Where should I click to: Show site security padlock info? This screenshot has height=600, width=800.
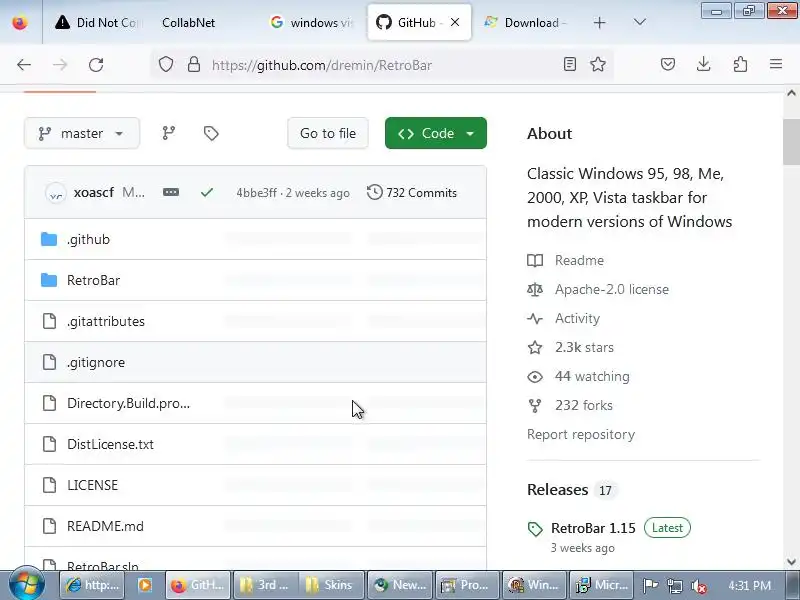pyautogui.click(x=194, y=65)
